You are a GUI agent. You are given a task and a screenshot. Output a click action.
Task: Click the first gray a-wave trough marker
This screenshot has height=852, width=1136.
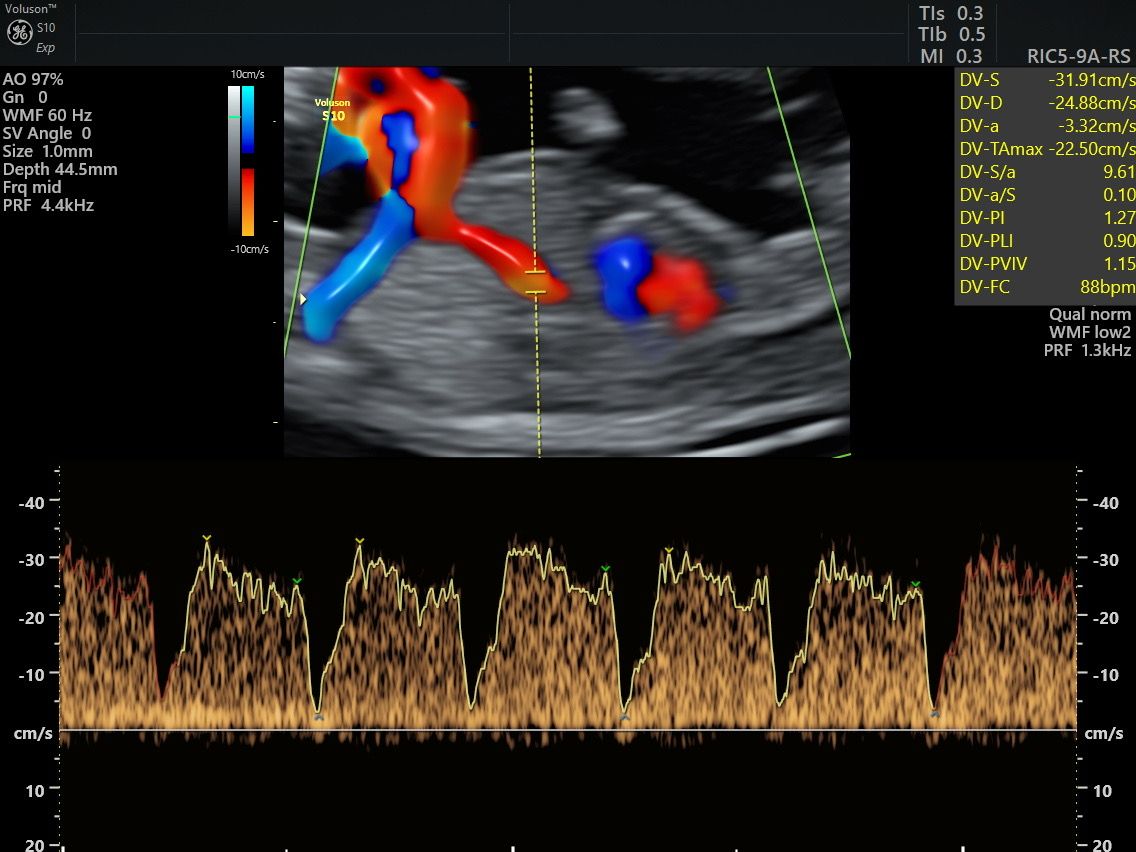(x=319, y=716)
